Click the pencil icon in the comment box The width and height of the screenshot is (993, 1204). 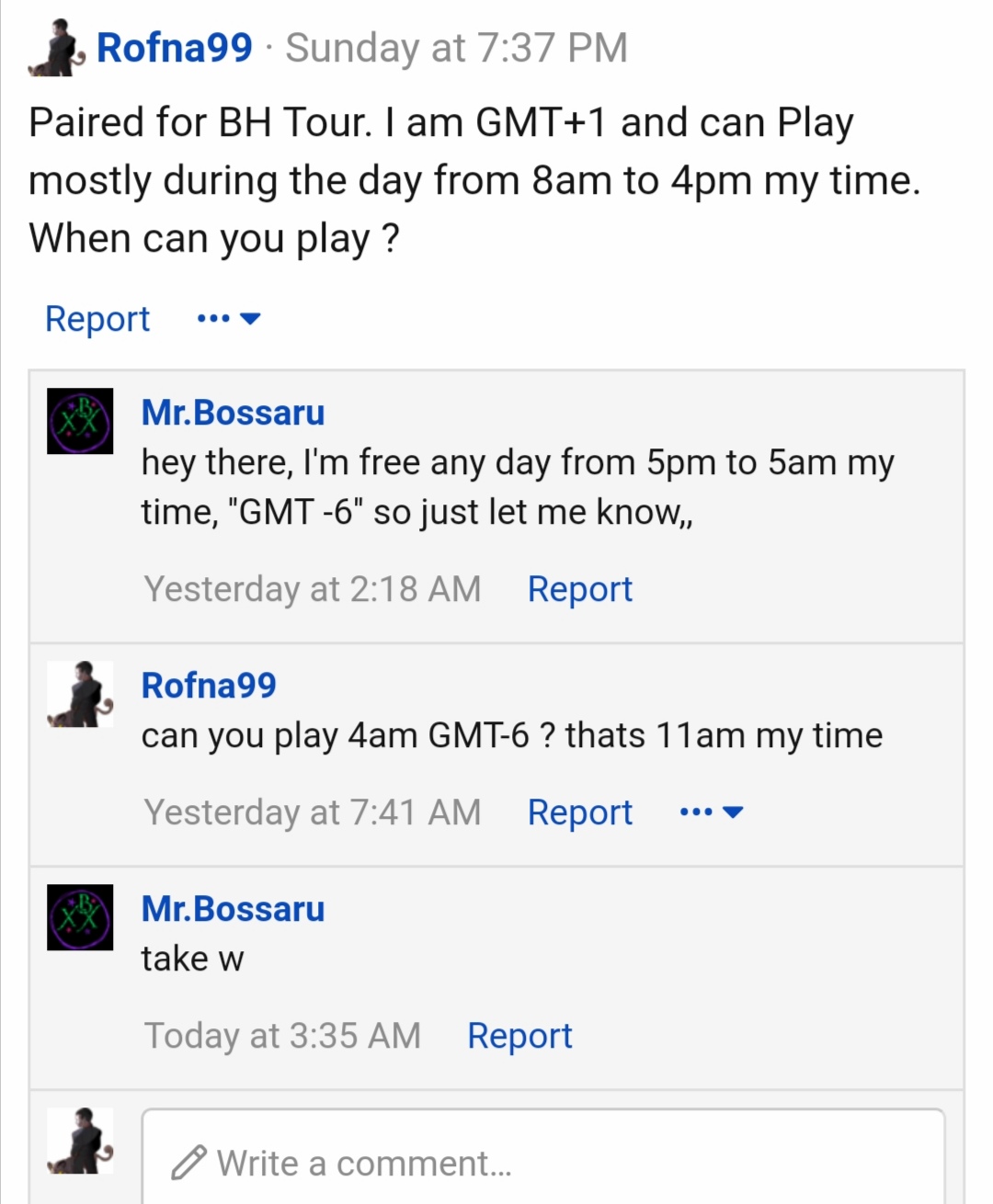pyautogui.click(x=189, y=1163)
